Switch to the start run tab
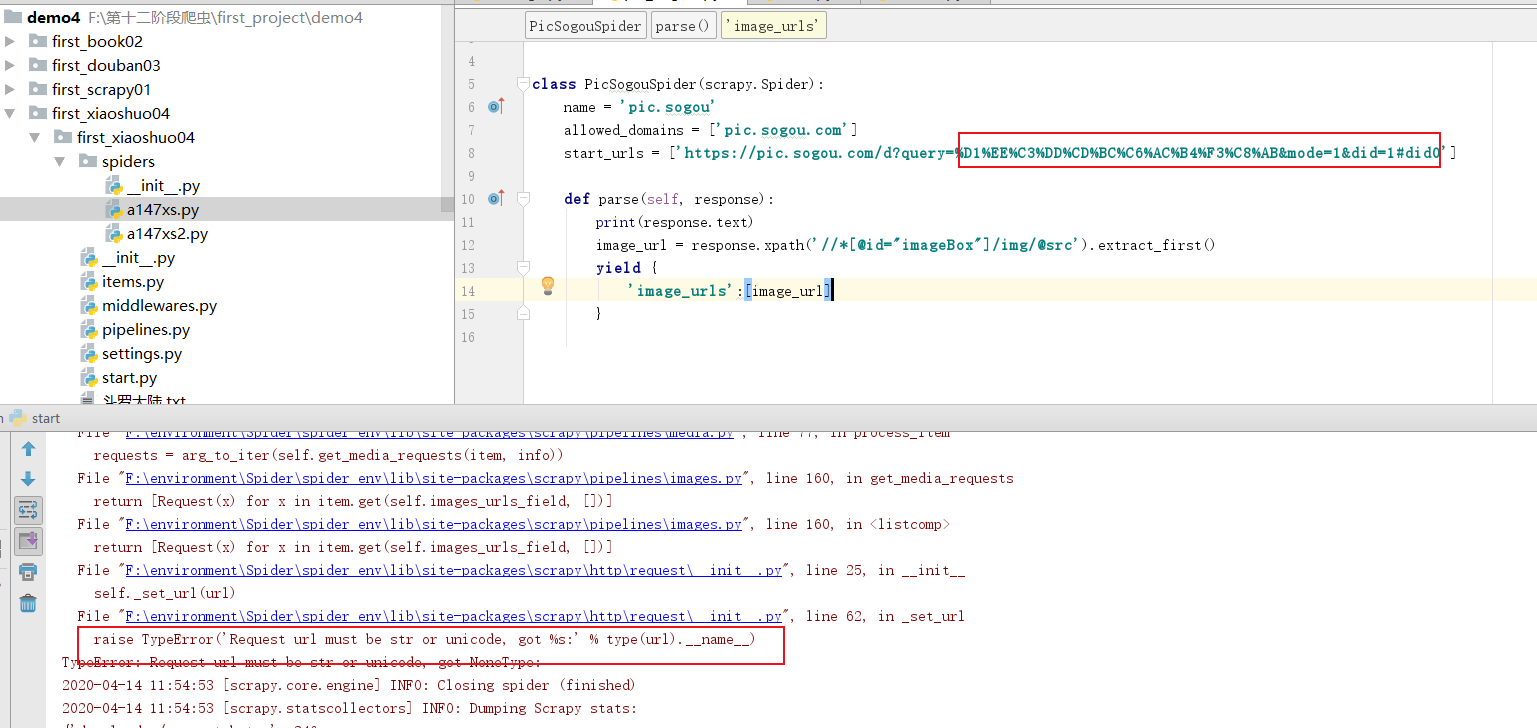Viewport: 1537px width, 728px height. [x=34, y=418]
